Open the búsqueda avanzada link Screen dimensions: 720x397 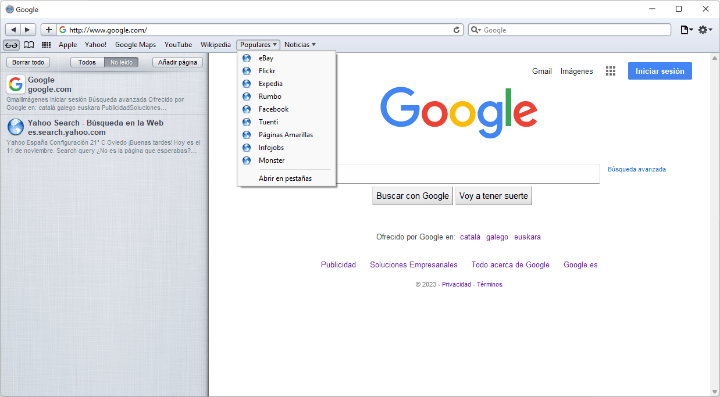[636, 169]
